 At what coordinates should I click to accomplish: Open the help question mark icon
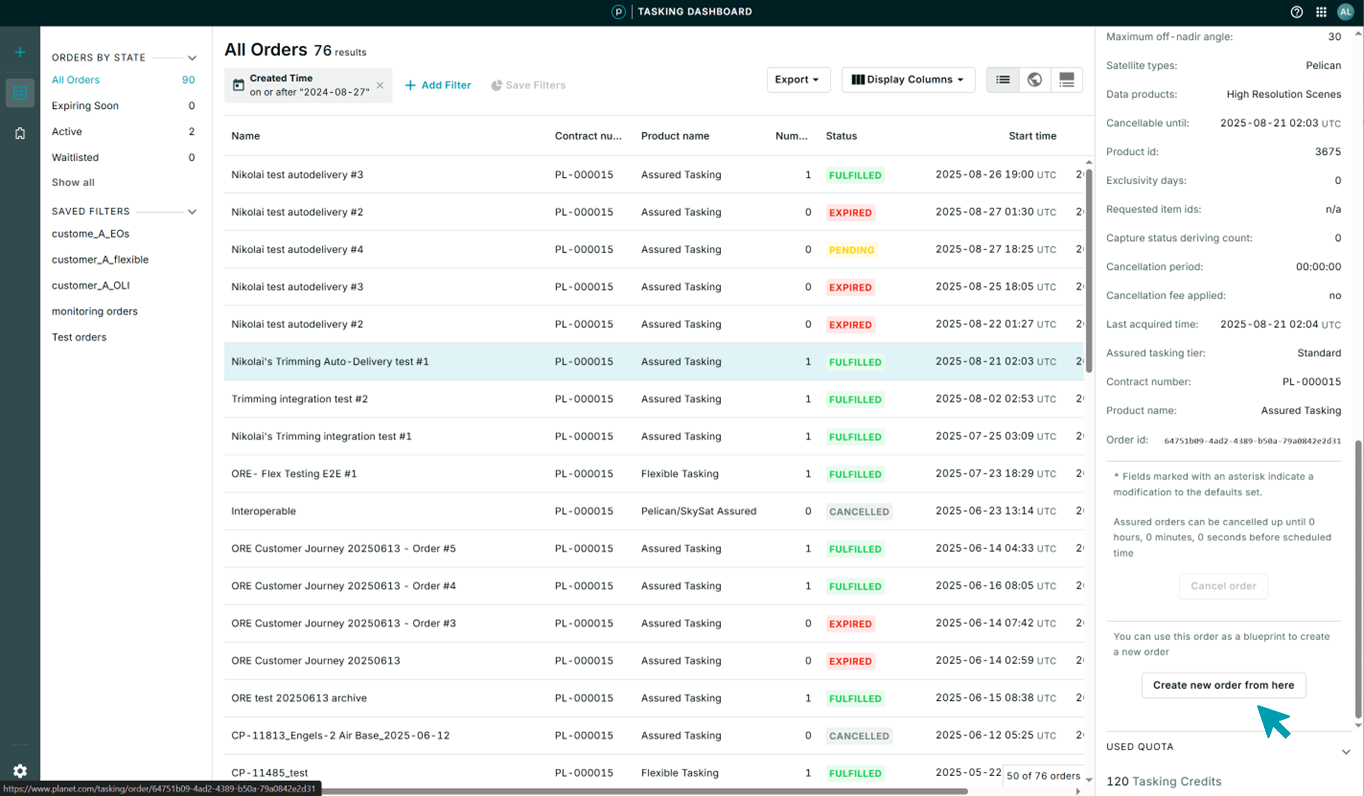(x=1297, y=12)
